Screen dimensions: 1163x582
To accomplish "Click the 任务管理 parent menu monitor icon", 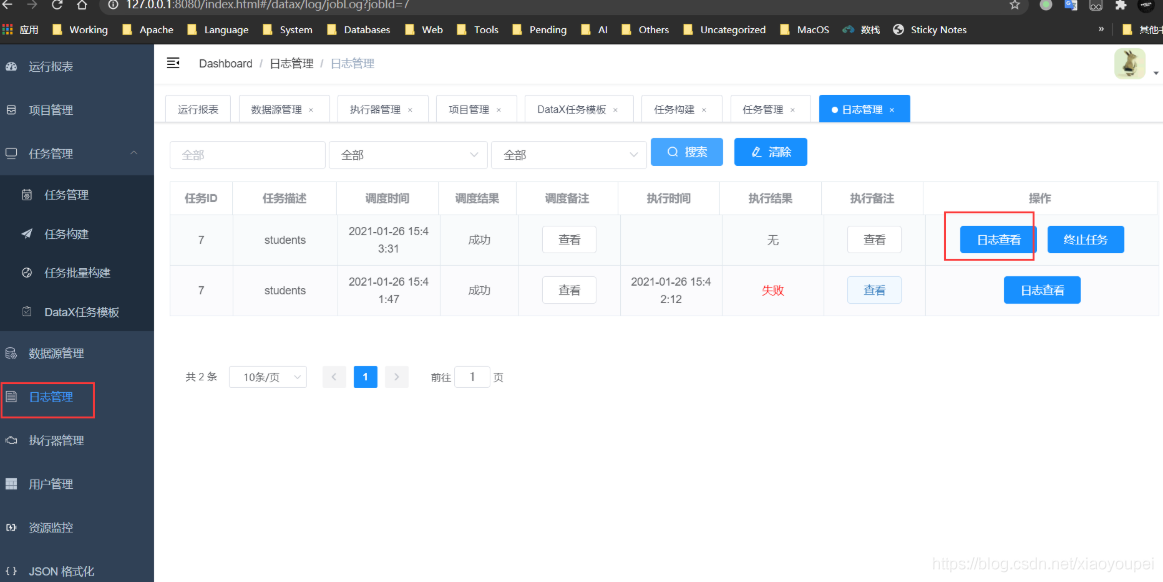I will point(11,153).
